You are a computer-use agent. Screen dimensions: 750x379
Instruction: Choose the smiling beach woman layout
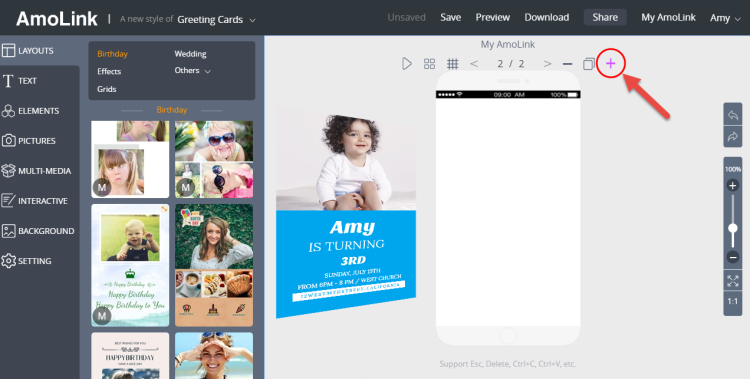(x=214, y=356)
